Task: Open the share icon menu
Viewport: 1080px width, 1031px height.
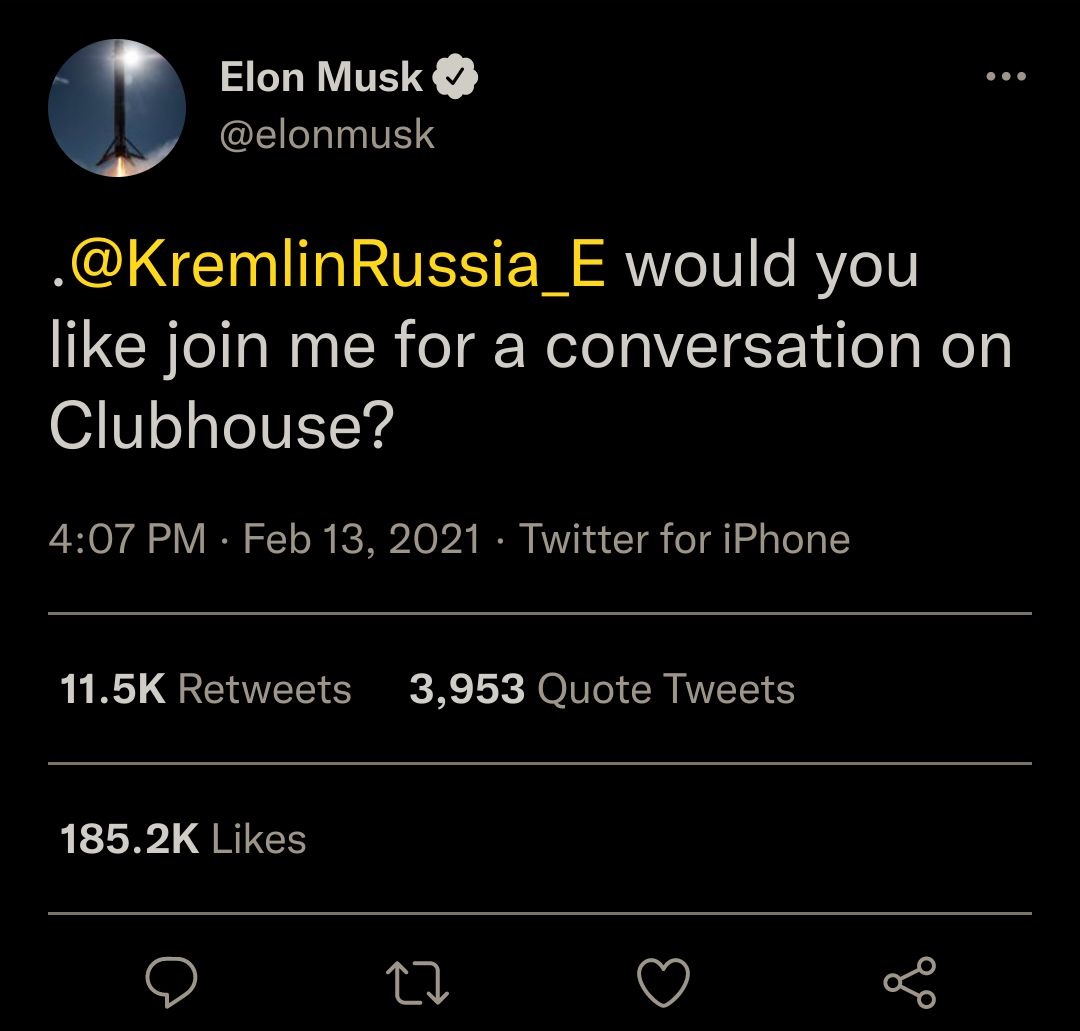Action: [910, 982]
